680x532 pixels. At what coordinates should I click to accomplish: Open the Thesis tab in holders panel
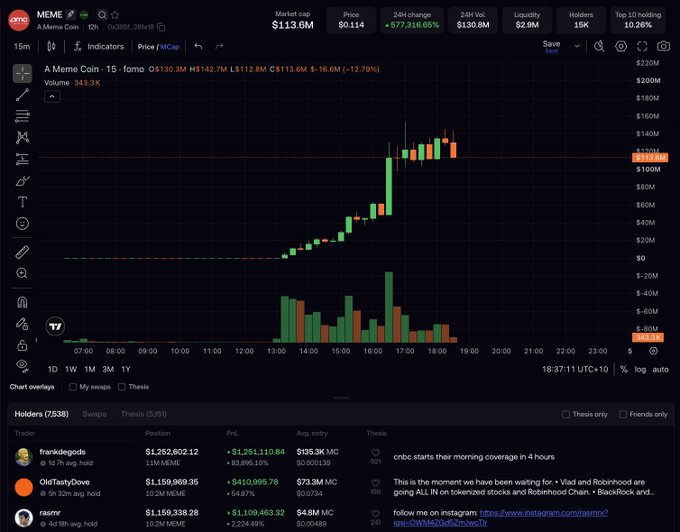[x=144, y=414]
